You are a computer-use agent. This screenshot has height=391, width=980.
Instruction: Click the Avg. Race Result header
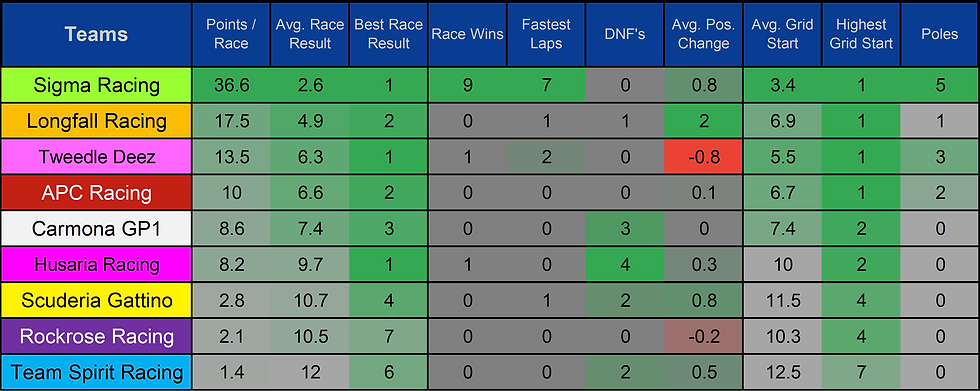coord(310,34)
